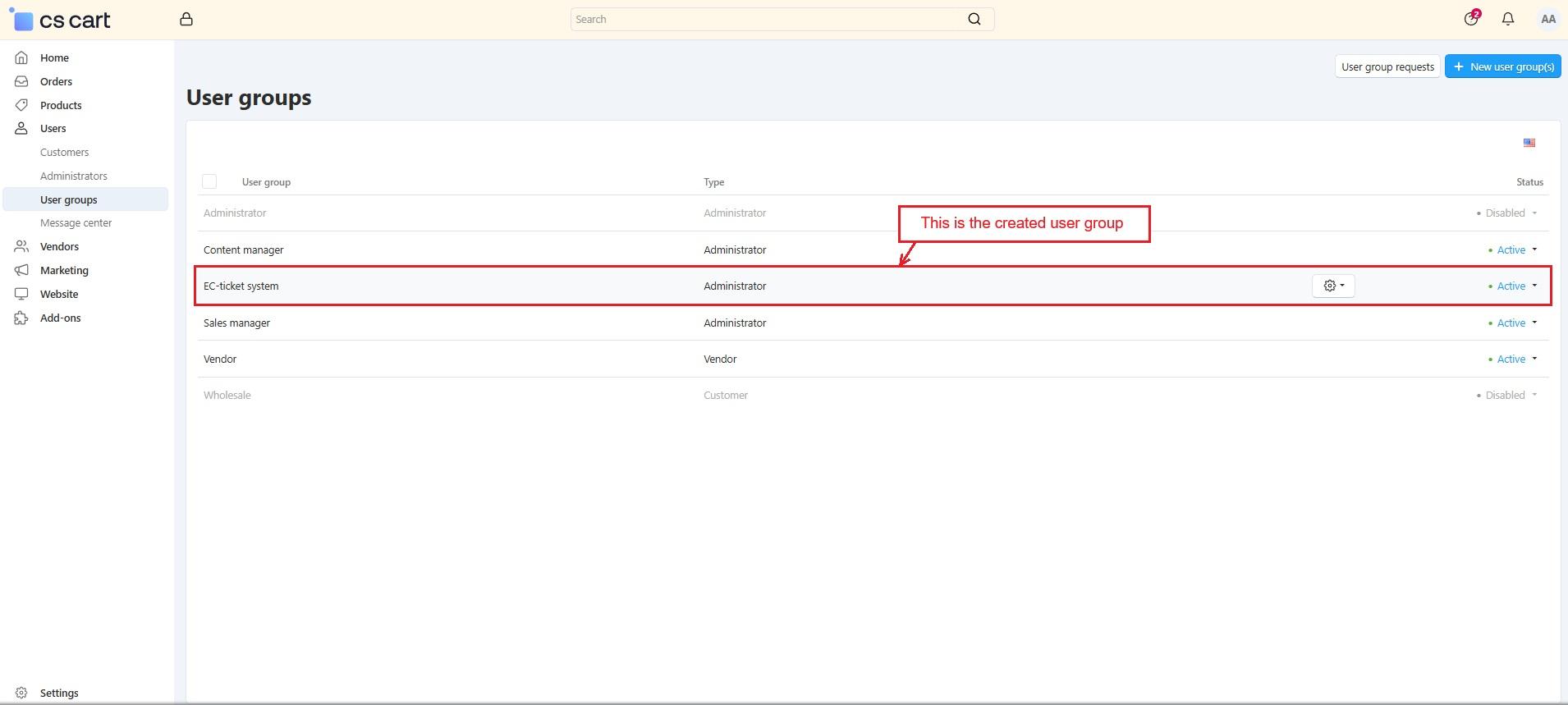
Task: Expand Active status for Content manager
Action: pos(1515,249)
